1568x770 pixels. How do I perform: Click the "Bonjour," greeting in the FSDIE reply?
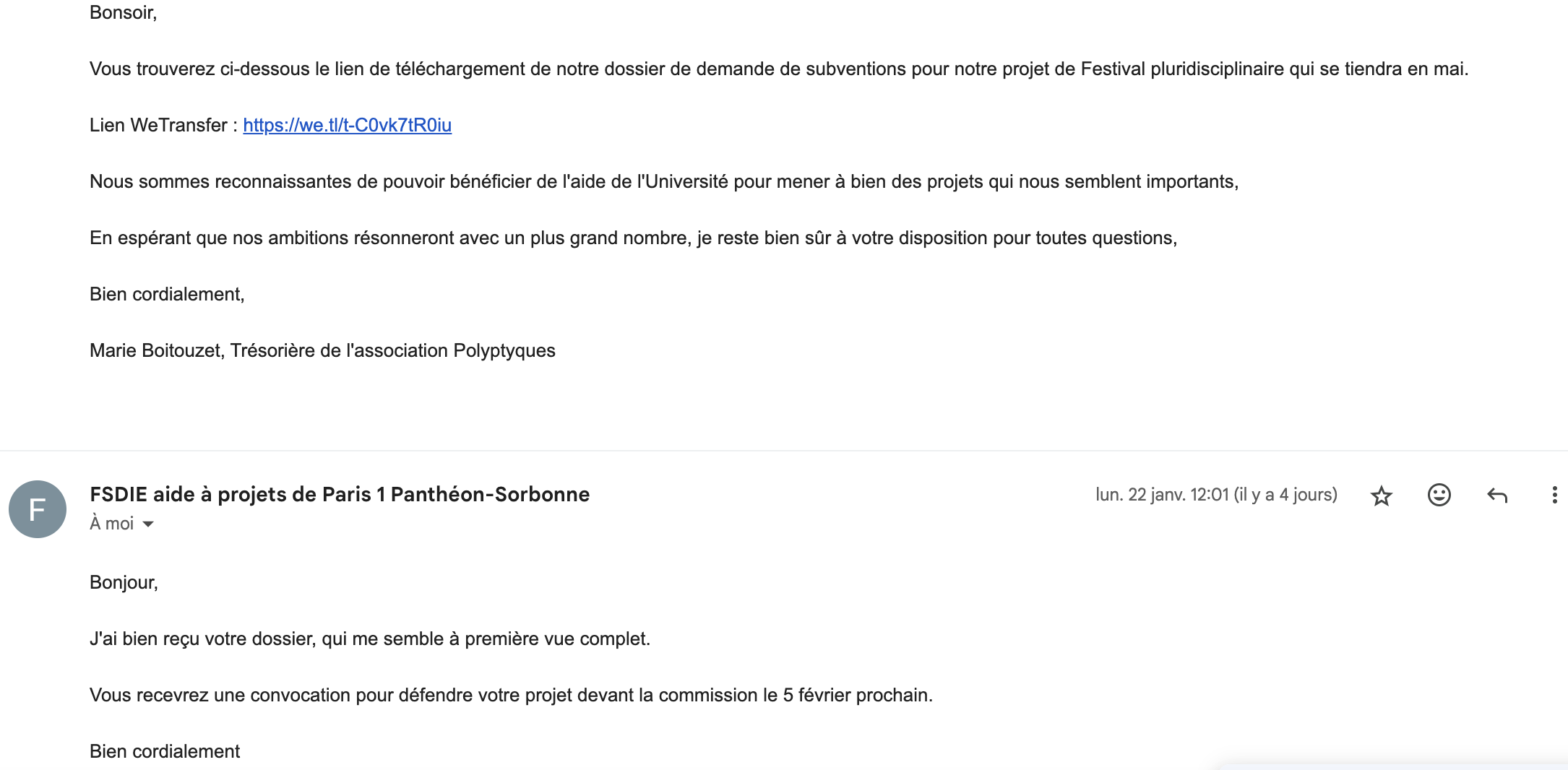[124, 582]
